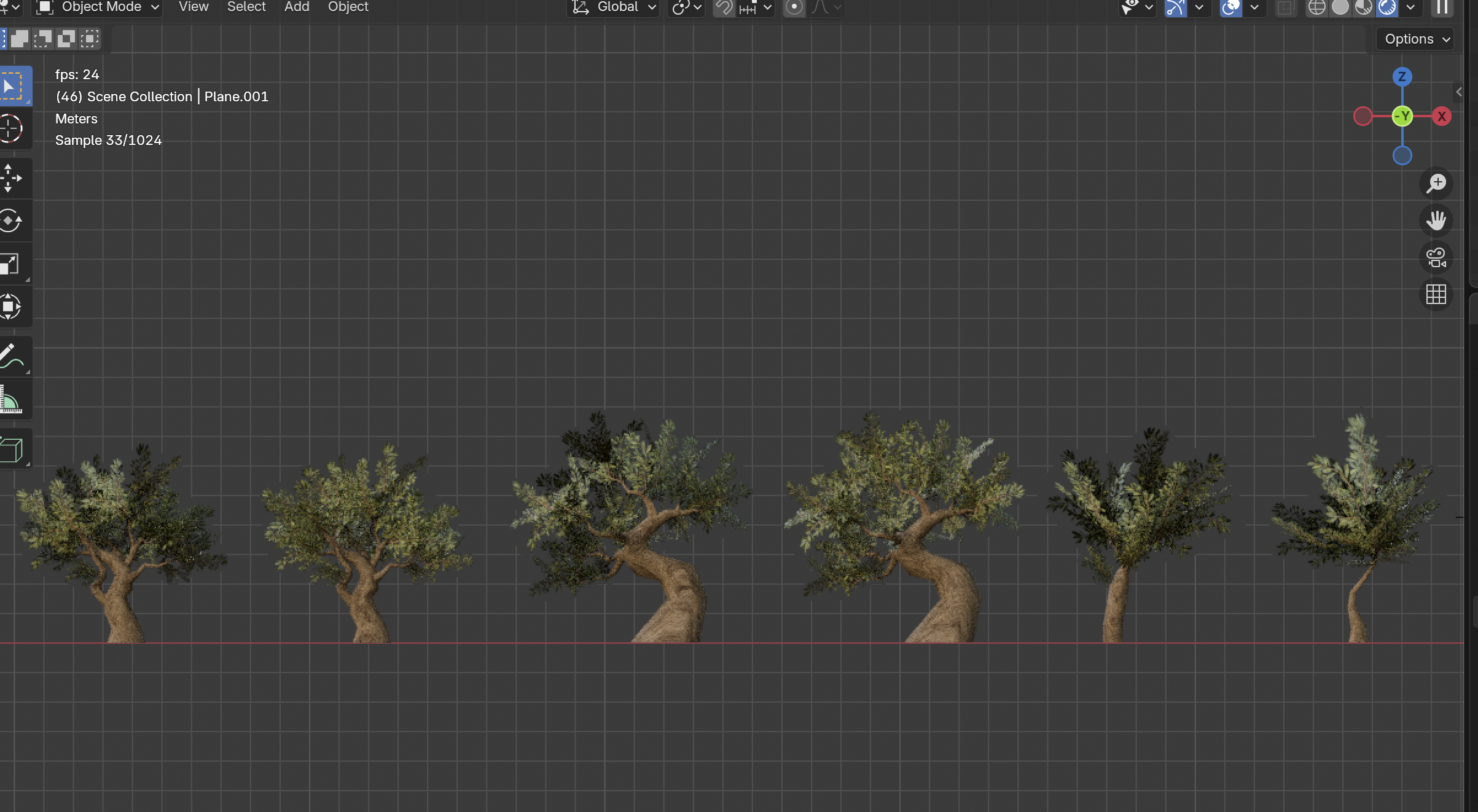1478x812 pixels.
Task: Open Global transform orientation dropdown
Action: 614,7
